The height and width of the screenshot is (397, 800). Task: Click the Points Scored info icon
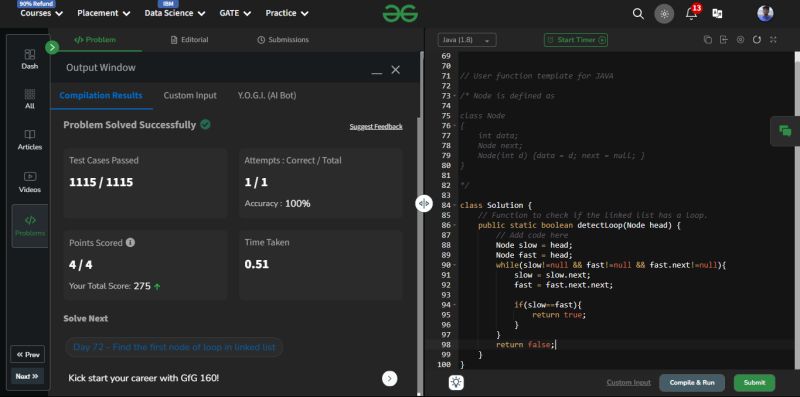tap(130, 242)
